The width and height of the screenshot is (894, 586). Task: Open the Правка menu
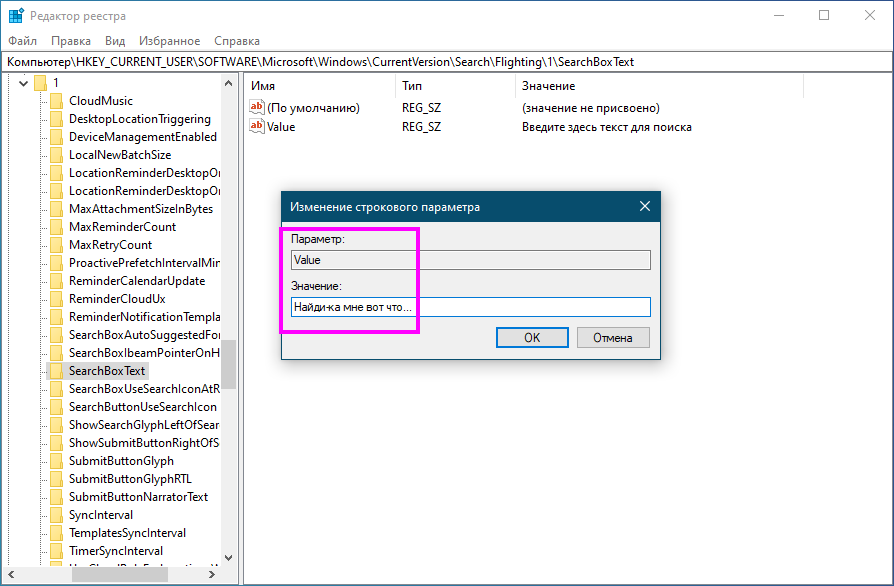click(x=71, y=41)
